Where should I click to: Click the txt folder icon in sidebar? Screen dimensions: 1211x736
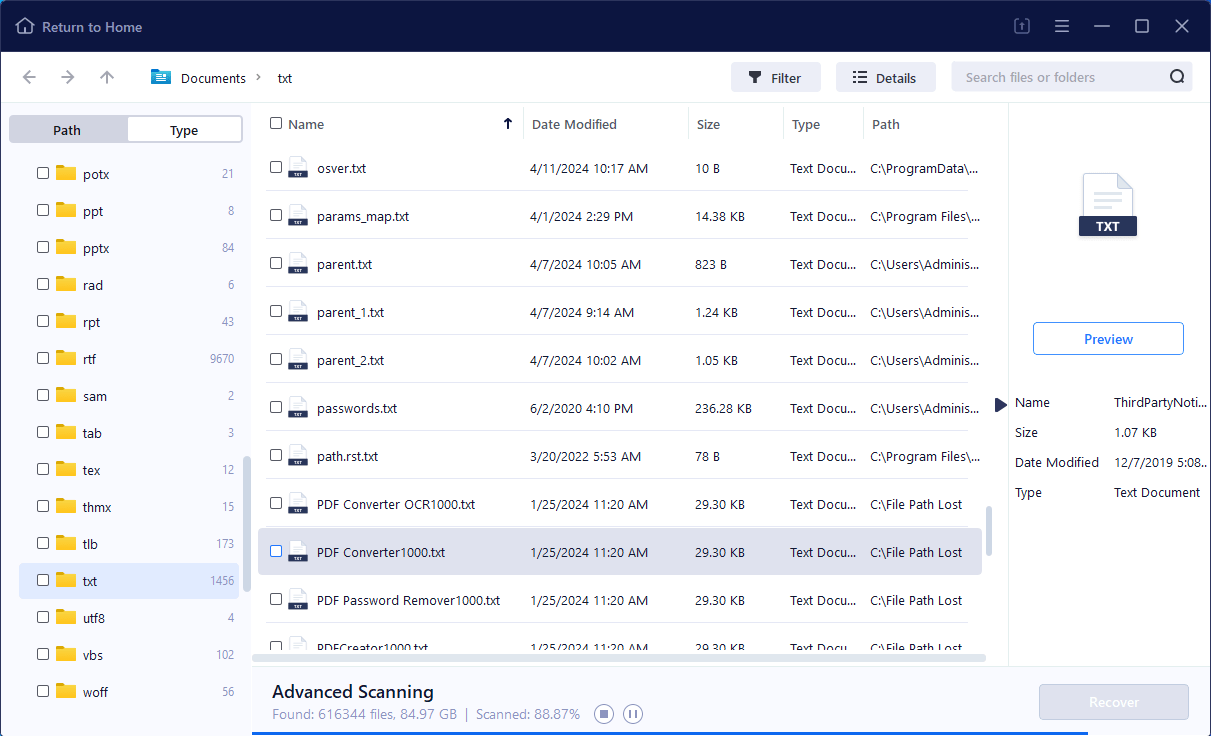(66, 581)
